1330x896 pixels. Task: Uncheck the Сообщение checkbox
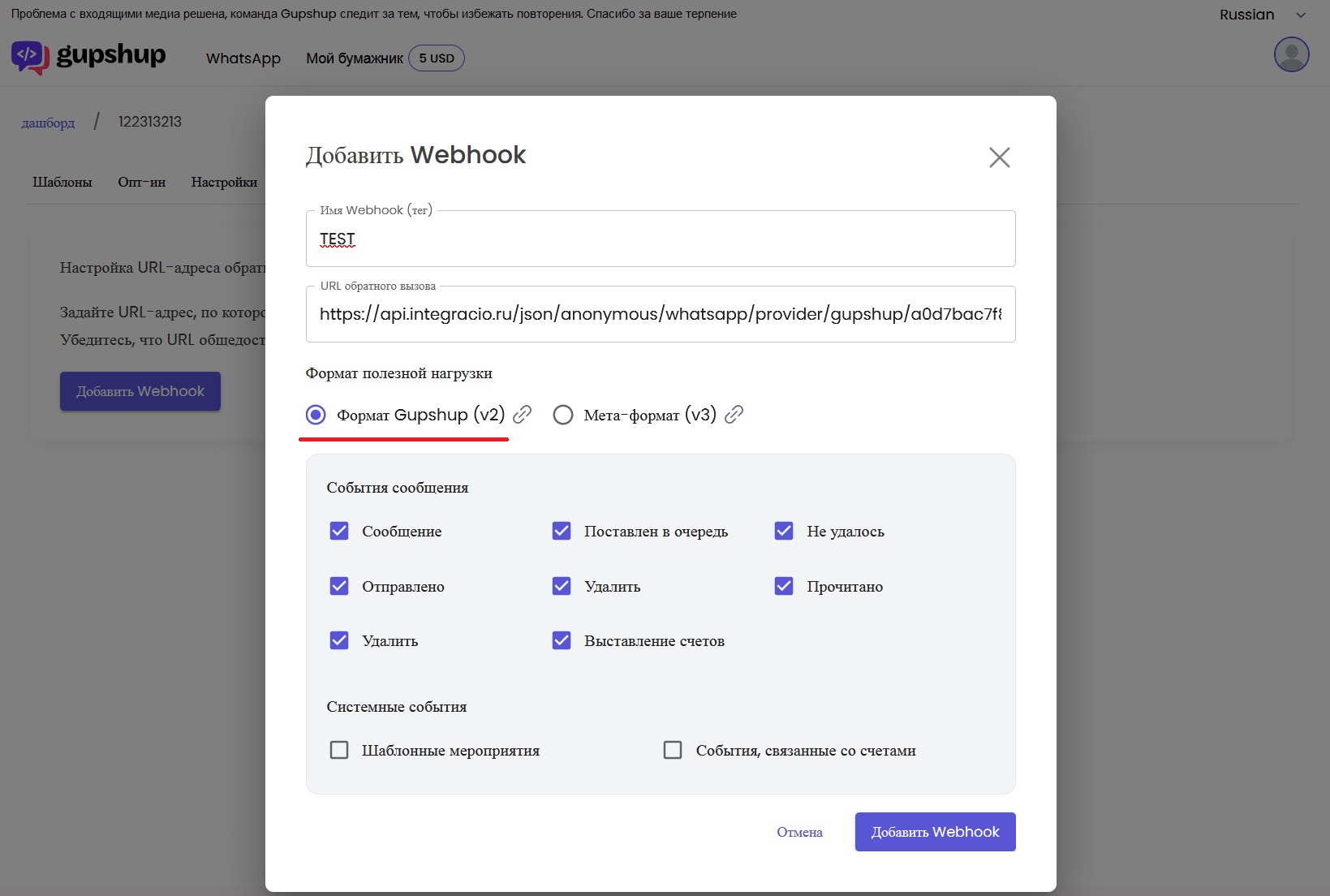coord(339,531)
